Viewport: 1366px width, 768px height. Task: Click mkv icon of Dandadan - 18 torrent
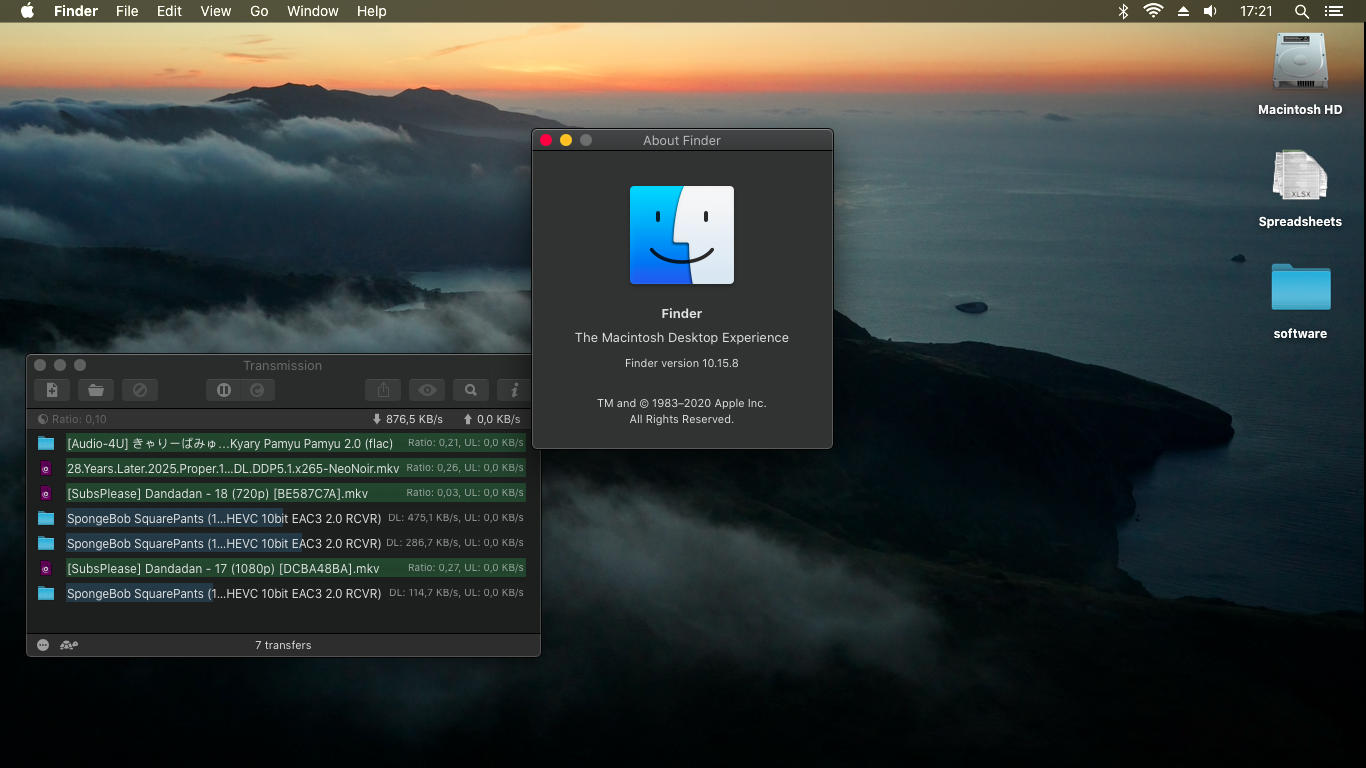(x=46, y=493)
